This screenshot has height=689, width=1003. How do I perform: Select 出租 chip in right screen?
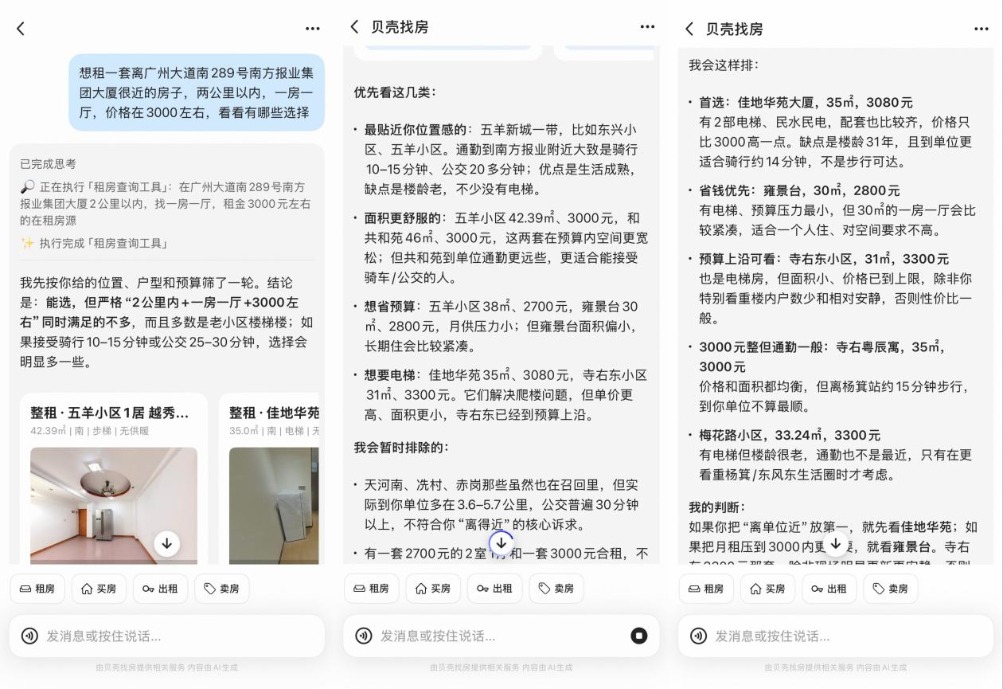click(x=829, y=589)
